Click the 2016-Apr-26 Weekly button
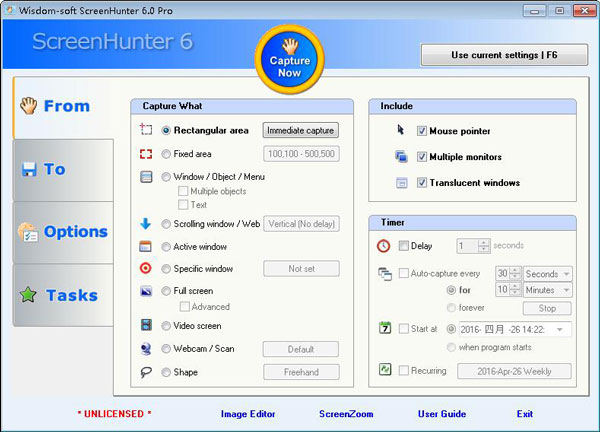Screen dimensions: 600x432 pos(514,371)
